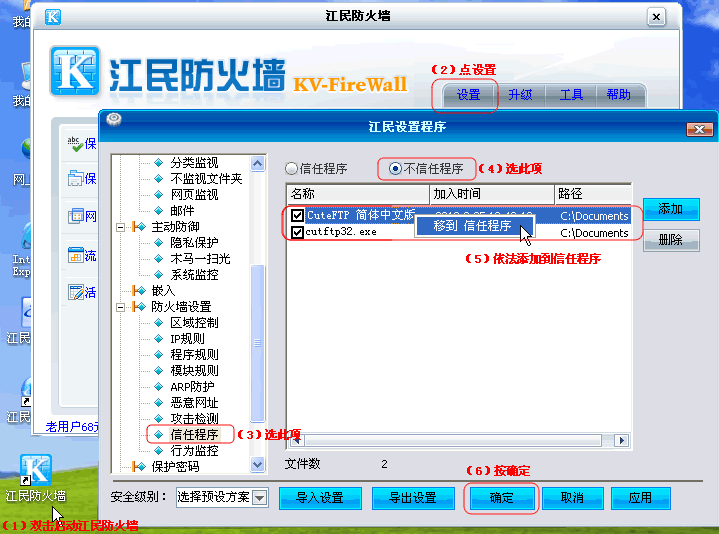The height and width of the screenshot is (534, 719).
Task: Click the folder sidebar icon in main window
Action: tap(75, 178)
